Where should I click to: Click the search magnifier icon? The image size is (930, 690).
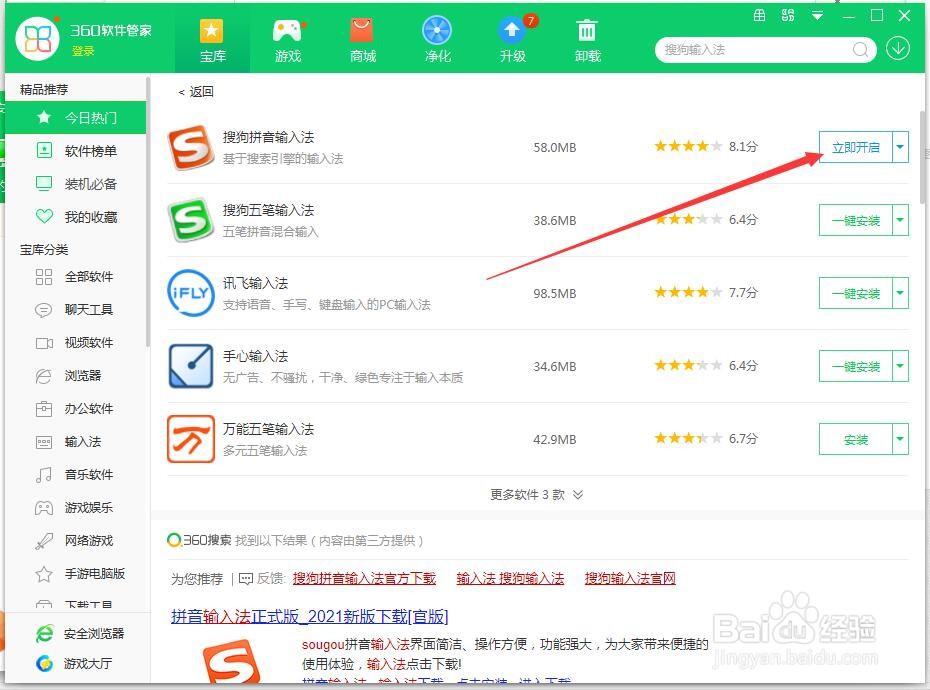(860, 50)
